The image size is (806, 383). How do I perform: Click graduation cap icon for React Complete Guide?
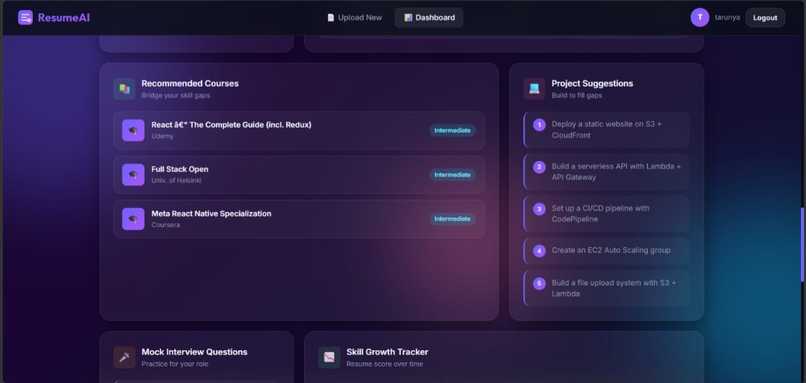(133, 131)
